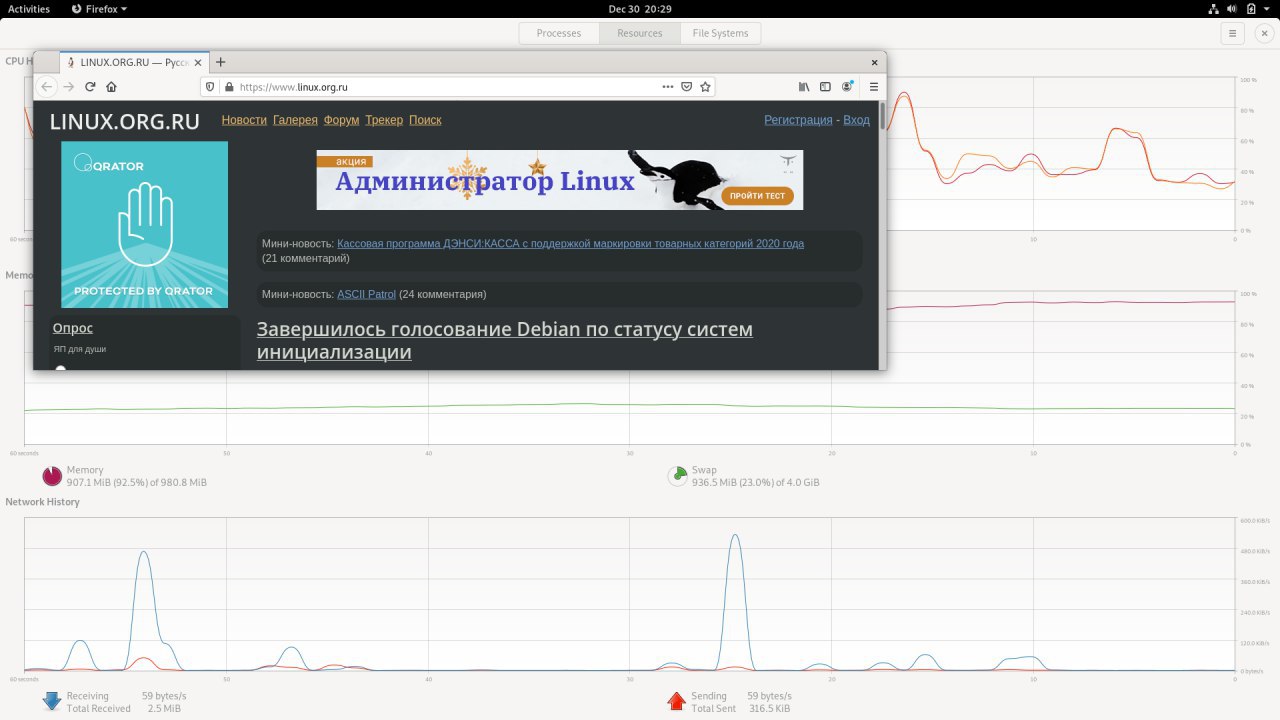Open System Monitor hamburger menu
The height and width of the screenshot is (720, 1280).
pos(1233,33)
